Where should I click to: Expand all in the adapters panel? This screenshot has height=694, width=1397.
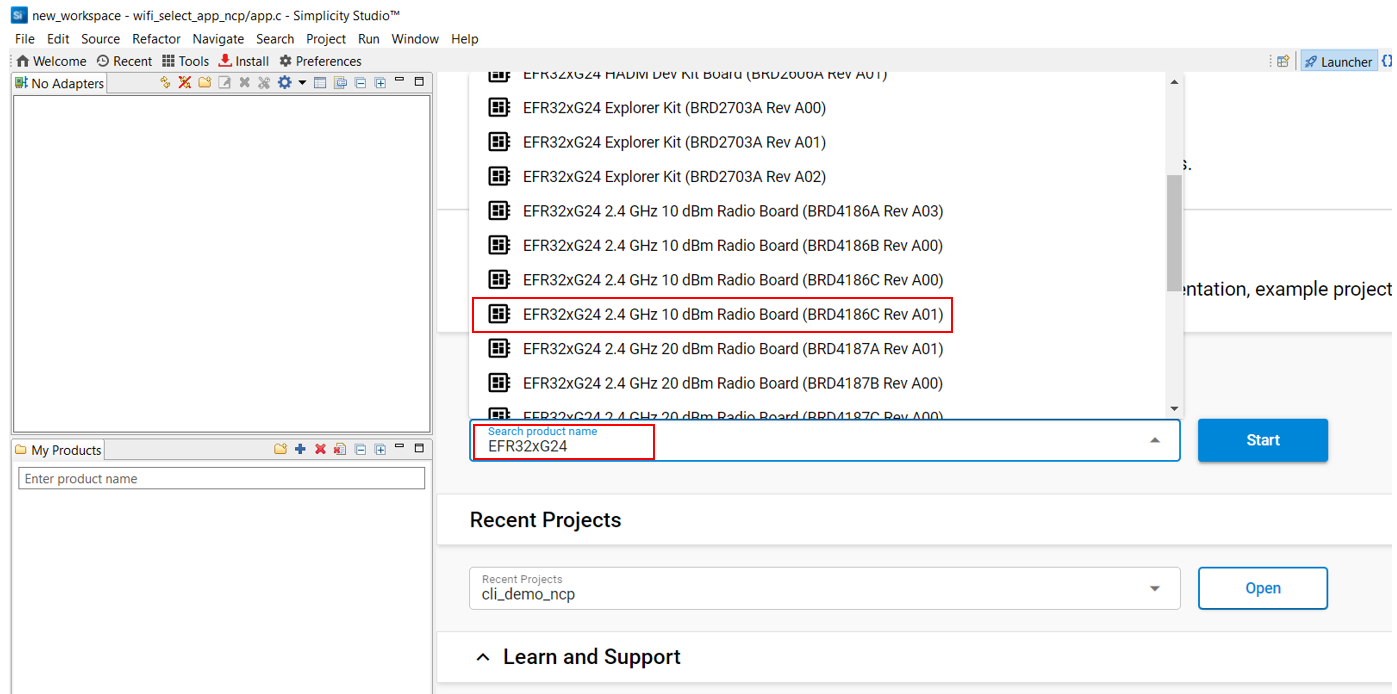point(380,83)
